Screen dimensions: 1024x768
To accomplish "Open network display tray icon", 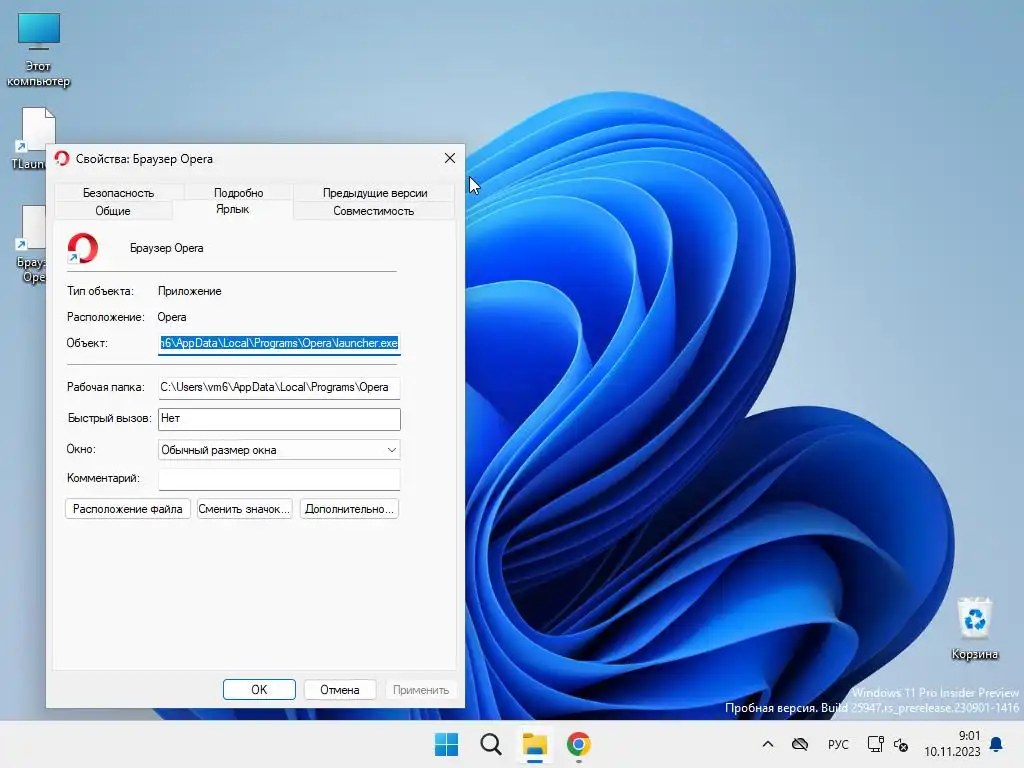I will [875, 744].
